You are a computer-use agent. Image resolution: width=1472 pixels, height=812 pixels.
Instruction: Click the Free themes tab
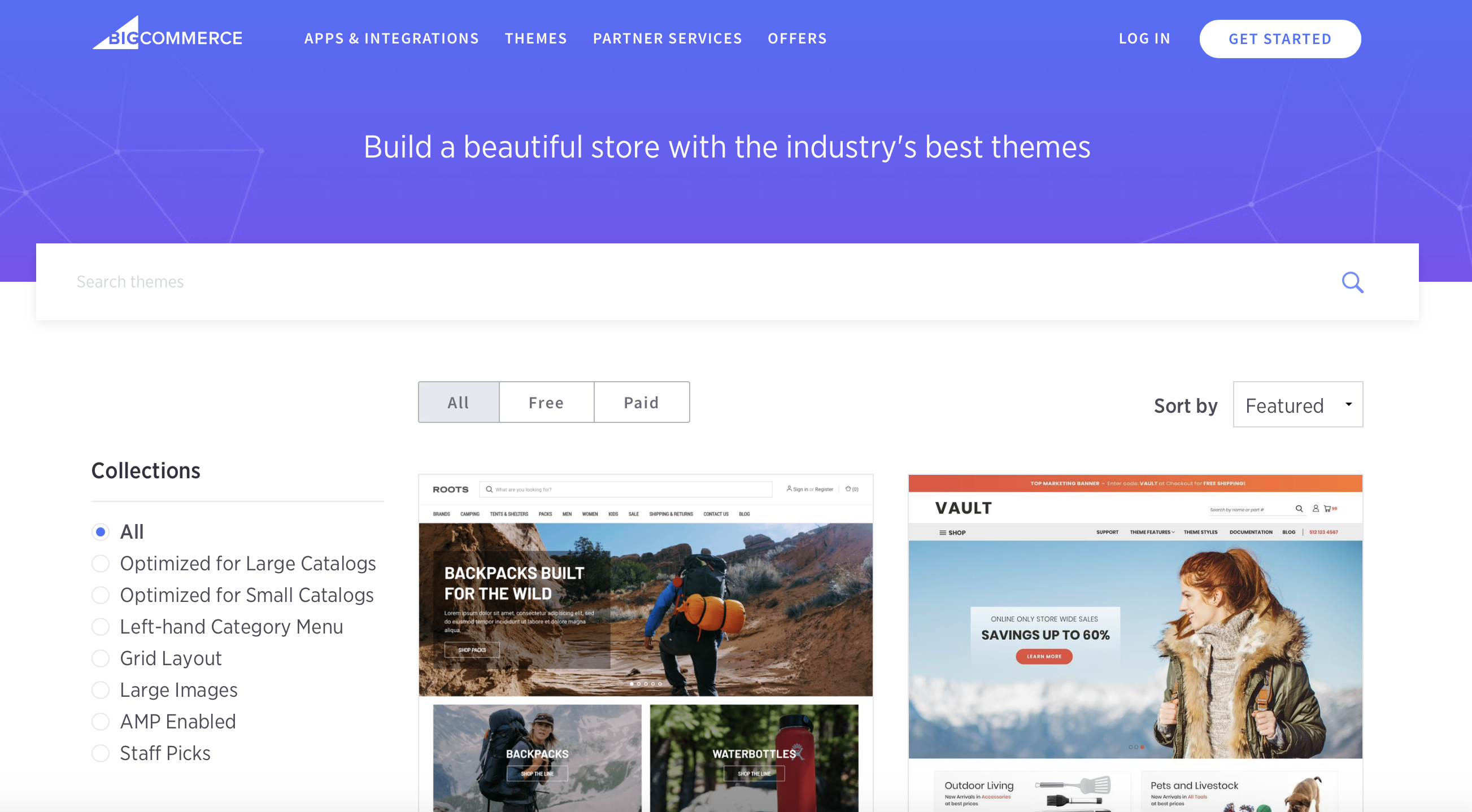[546, 402]
